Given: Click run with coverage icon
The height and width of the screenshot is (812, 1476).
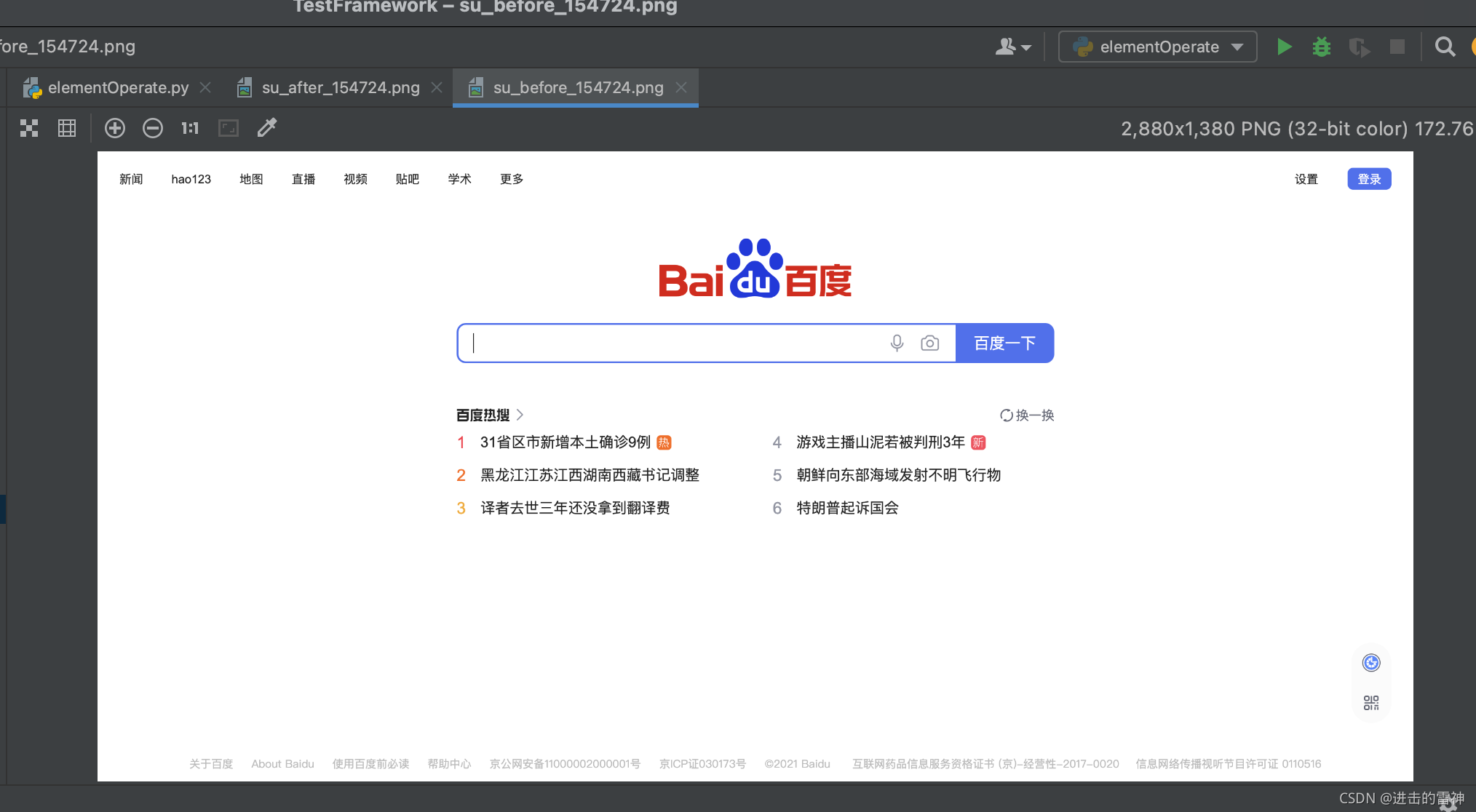Looking at the screenshot, I should [1358, 47].
